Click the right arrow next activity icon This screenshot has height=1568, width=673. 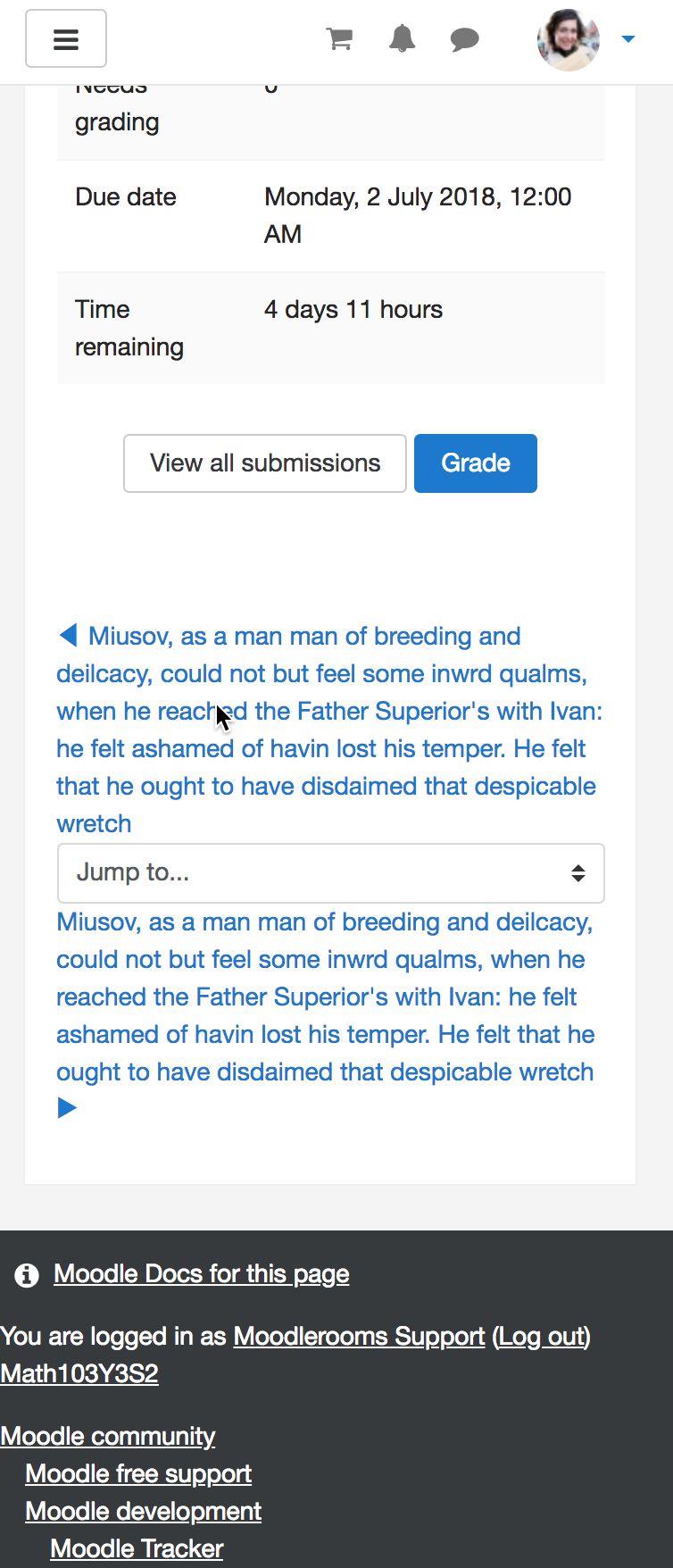[x=67, y=1108]
